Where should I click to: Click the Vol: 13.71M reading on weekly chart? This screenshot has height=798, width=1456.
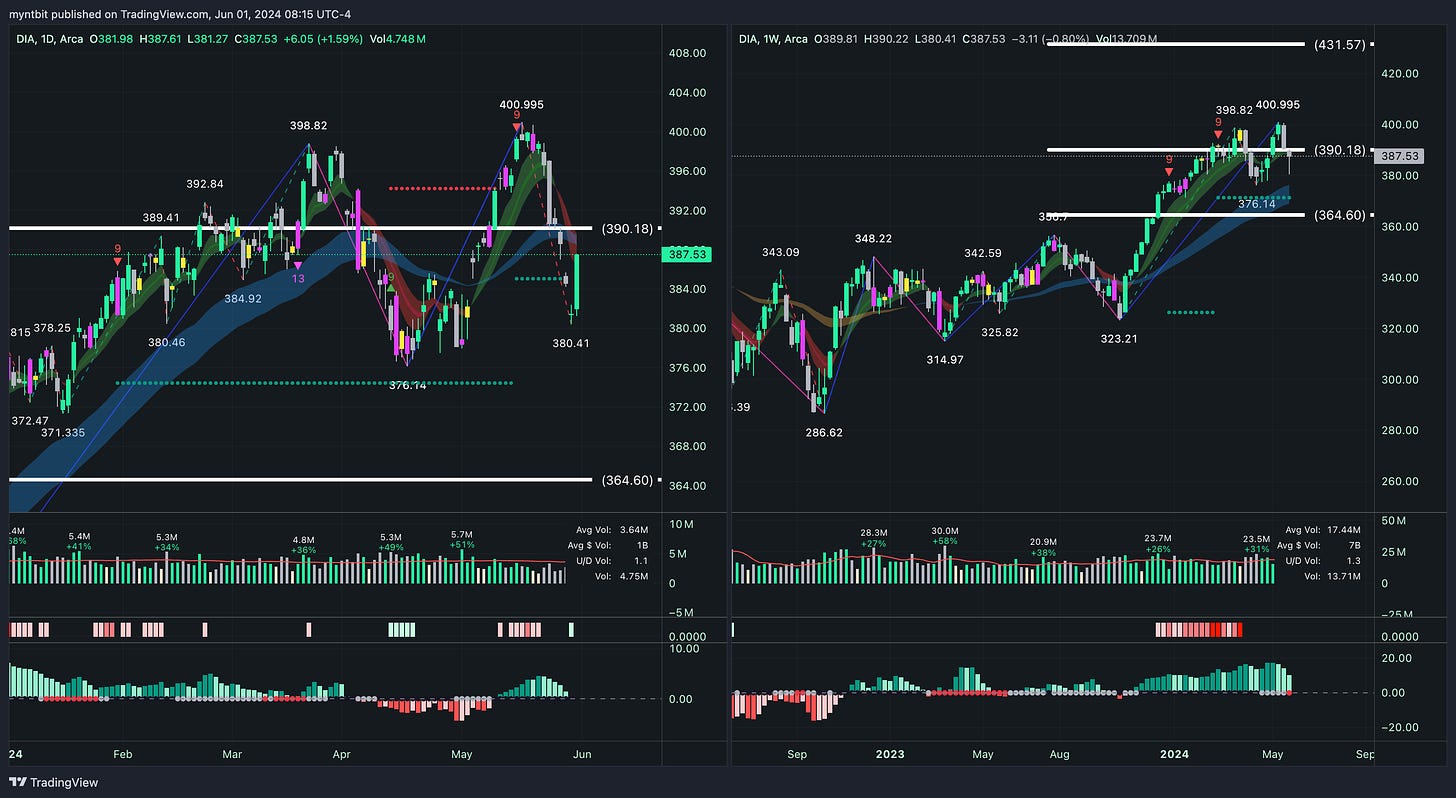(x=1333, y=576)
